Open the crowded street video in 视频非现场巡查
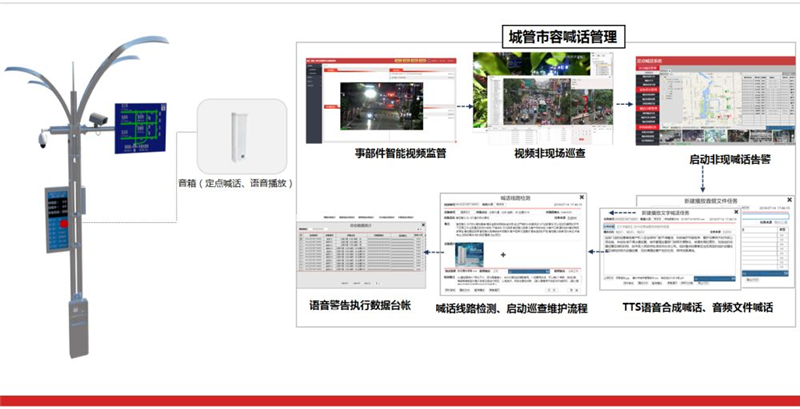The image size is (800, 409). click(536, 101)
